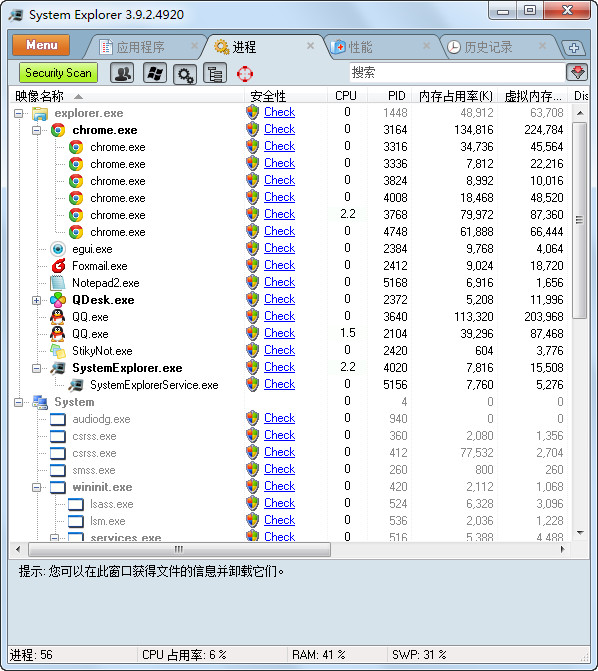Click the add new tab plus icon
The height and width of the screenshot is (671, 598).
[x=574, y=48]
